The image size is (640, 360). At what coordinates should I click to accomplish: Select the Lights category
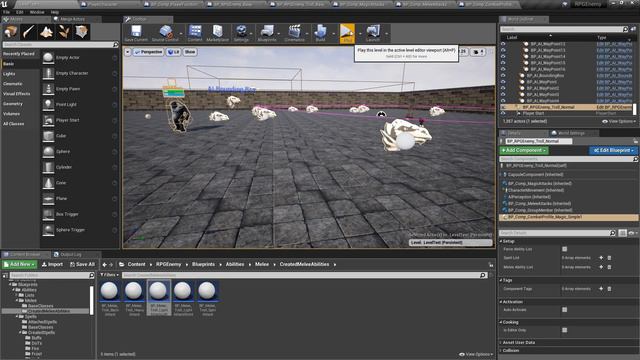pyautogui.click(x=9, y=74)
